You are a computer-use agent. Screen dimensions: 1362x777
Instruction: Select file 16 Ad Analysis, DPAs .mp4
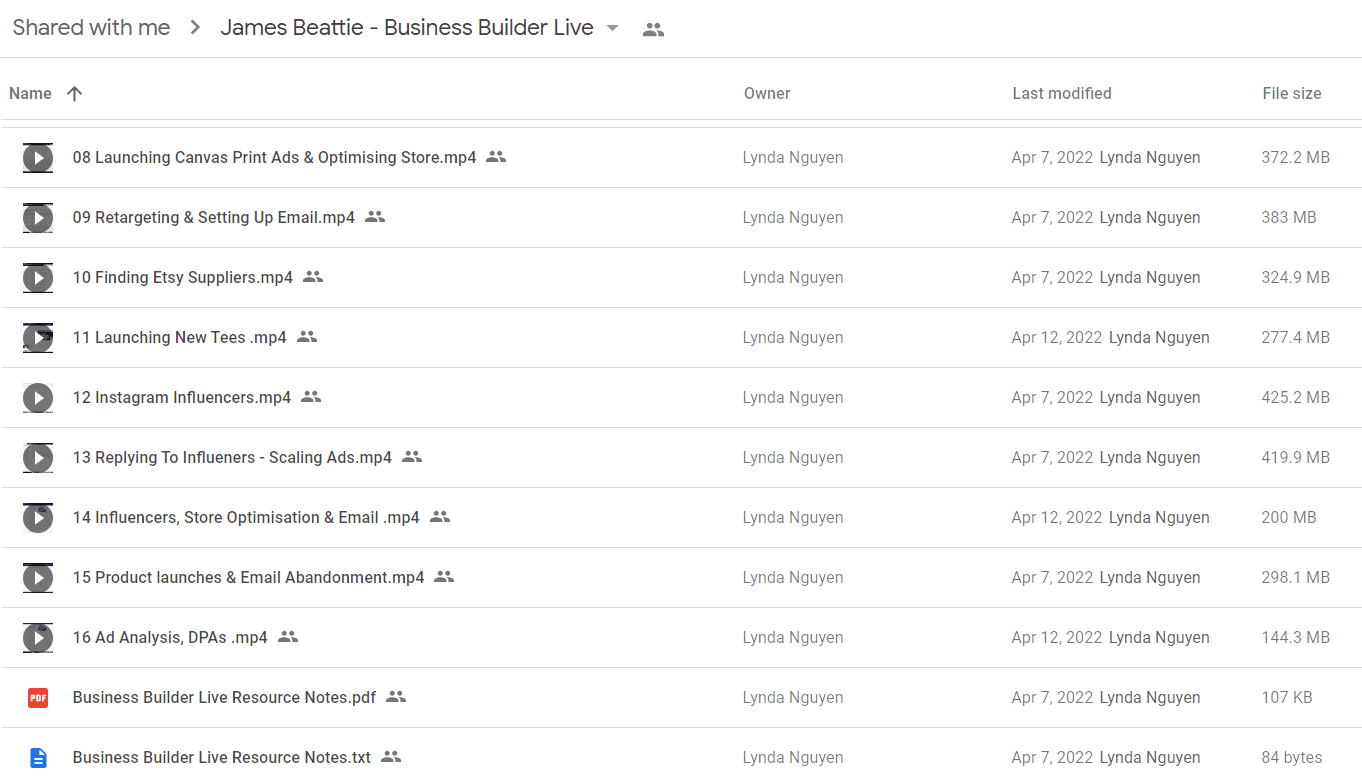click(x=170, y=637)
